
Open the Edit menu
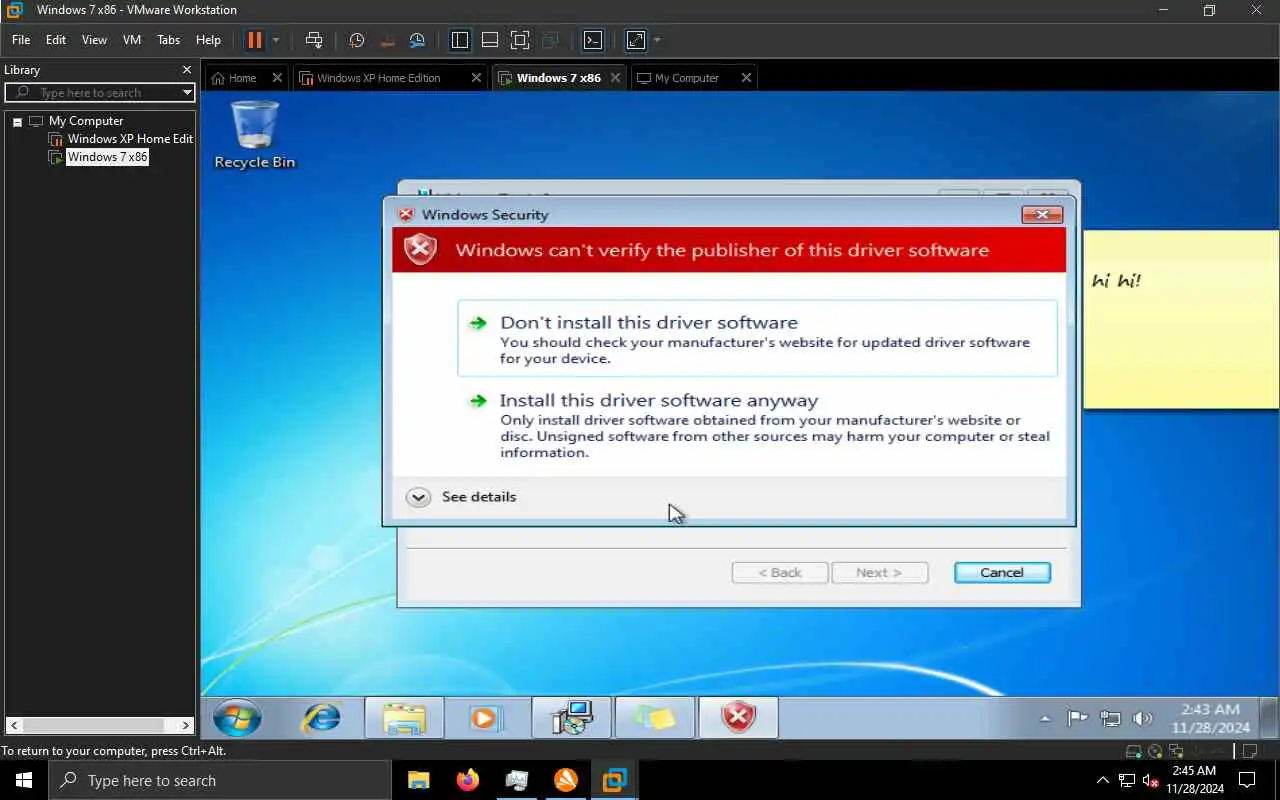56,40
